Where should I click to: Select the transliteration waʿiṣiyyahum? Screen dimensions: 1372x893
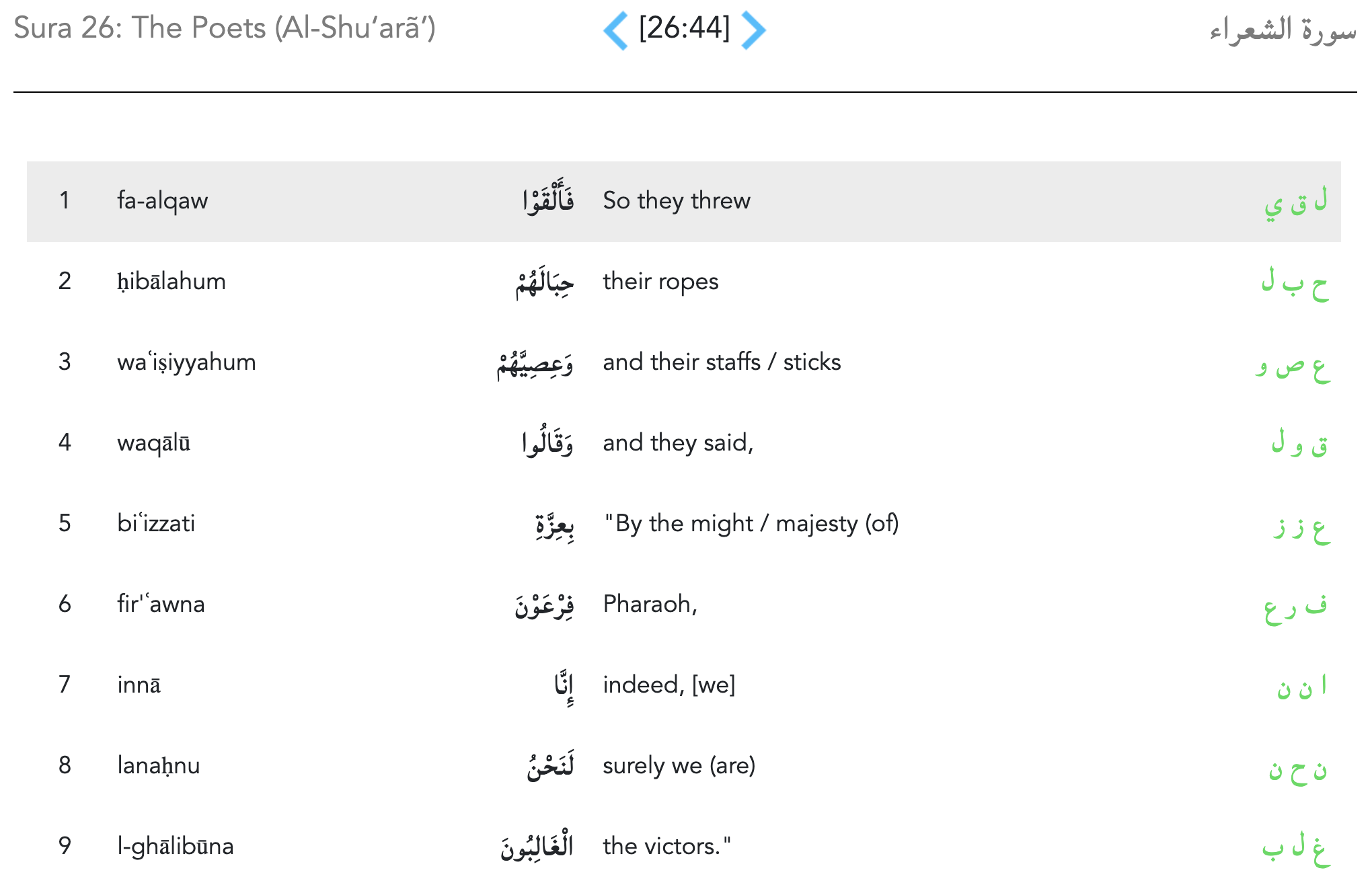[x=186, y=362]
